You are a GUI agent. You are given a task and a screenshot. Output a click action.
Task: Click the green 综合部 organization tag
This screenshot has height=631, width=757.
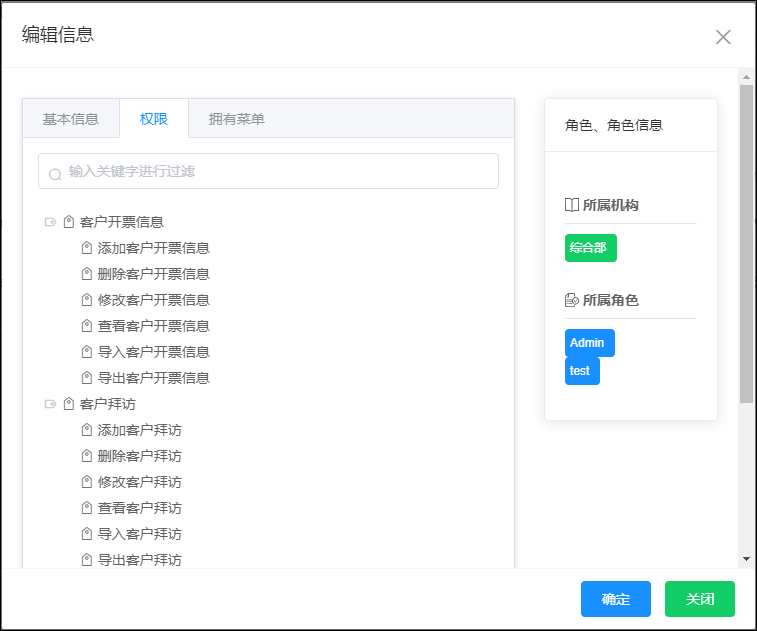590,248
